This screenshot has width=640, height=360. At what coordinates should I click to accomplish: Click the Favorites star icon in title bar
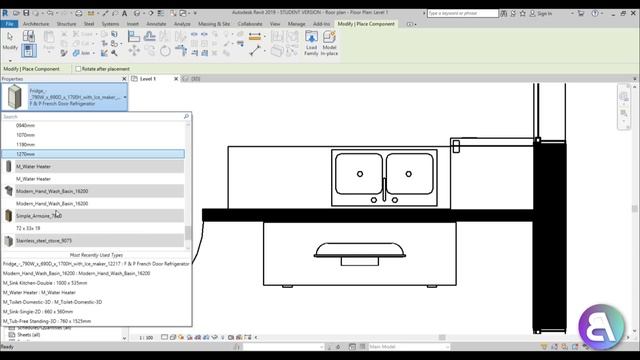[522, 13]
